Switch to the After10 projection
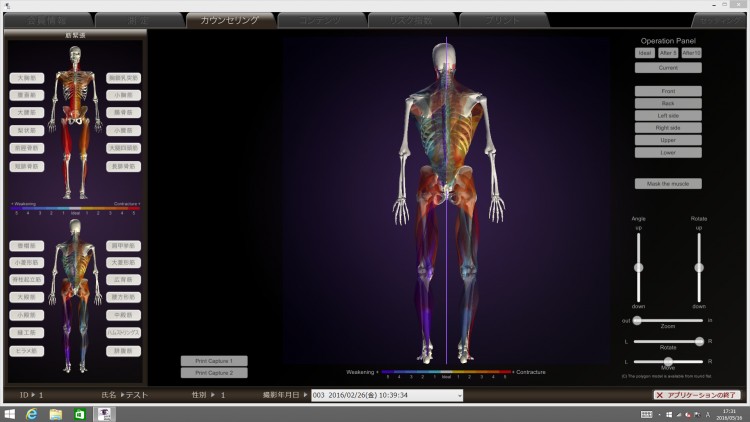The image size is (750, 422). [x=691, y=53]
